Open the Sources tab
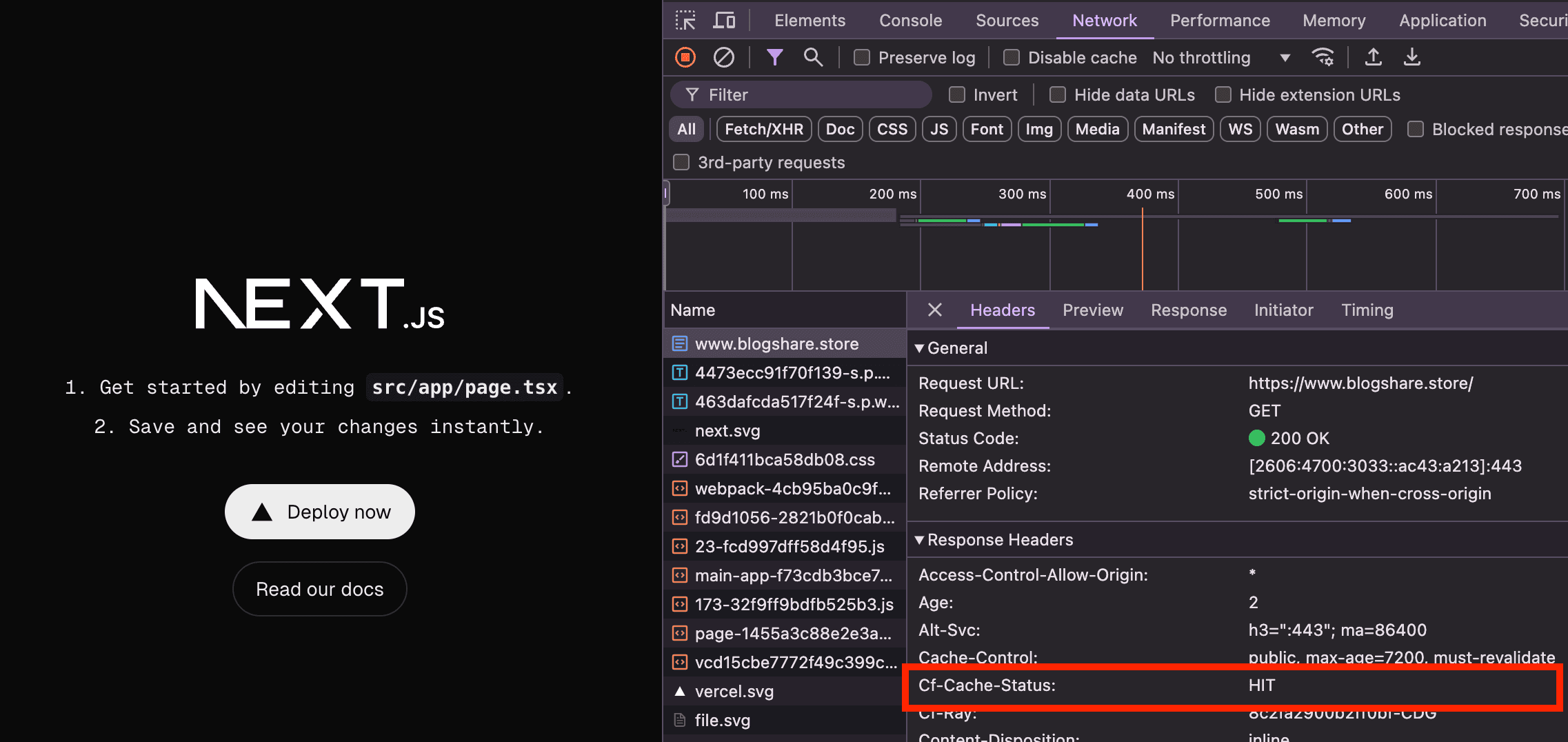 [1007, 20]
